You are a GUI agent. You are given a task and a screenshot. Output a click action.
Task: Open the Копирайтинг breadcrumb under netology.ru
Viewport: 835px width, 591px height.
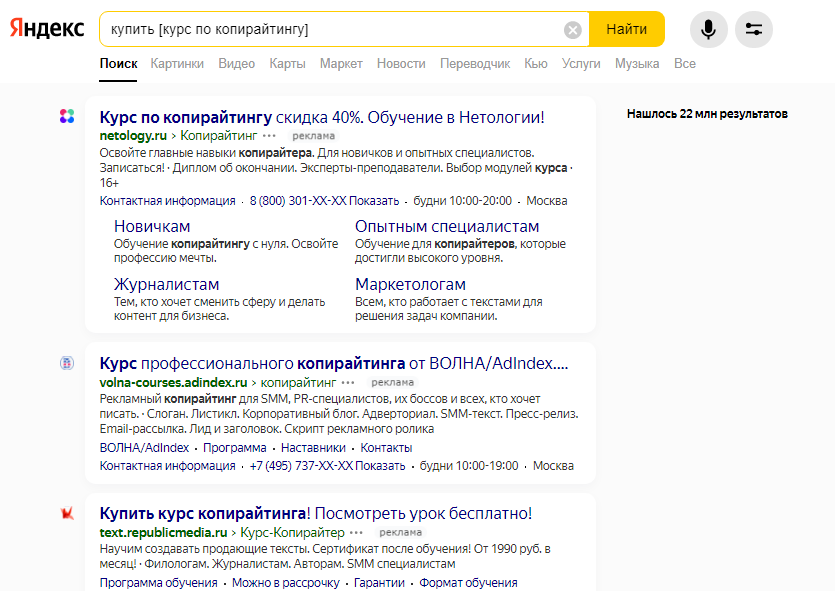tap(219, 136)
